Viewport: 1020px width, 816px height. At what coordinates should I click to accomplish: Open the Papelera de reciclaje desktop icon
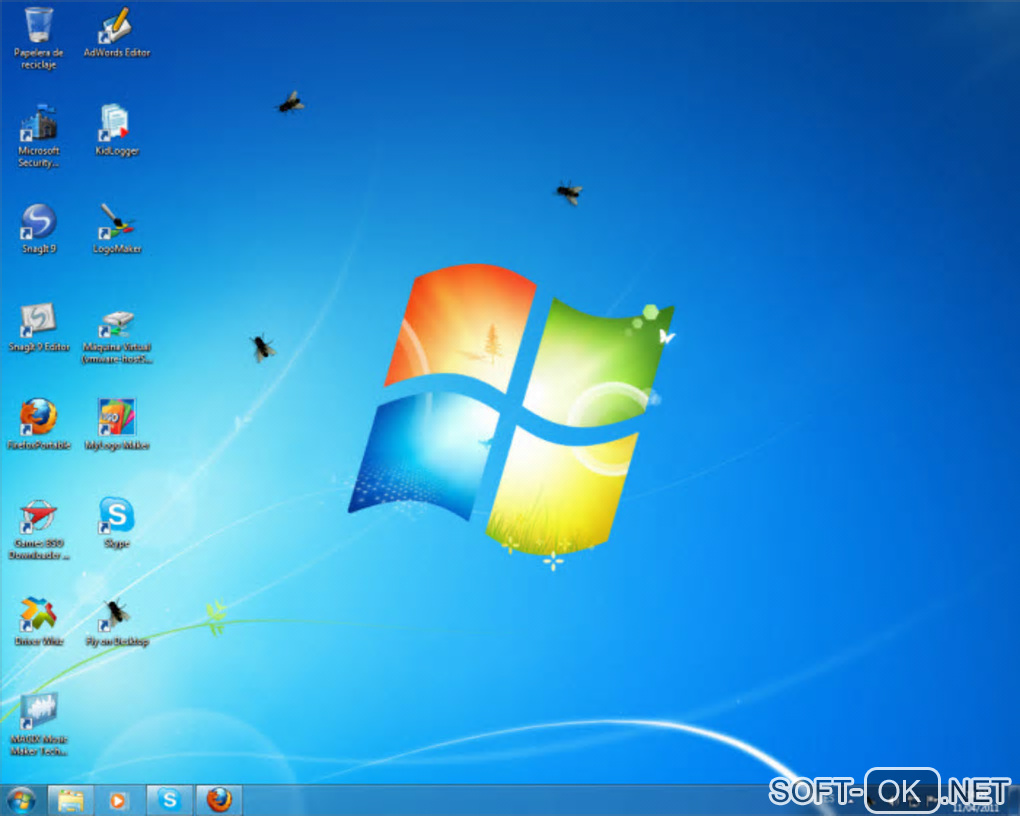(38, 38)
